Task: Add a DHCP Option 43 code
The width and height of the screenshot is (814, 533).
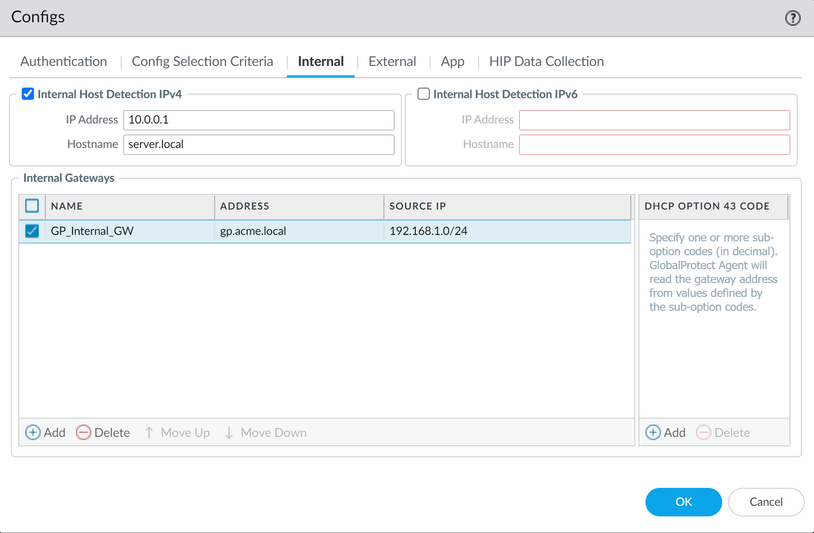Action: pos(665,432)
